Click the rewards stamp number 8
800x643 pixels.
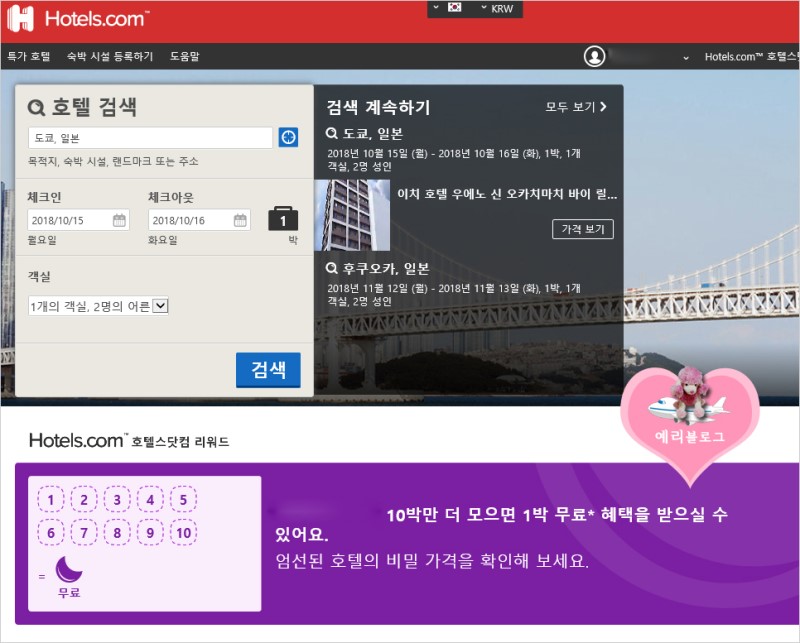(x=117, y=533)
